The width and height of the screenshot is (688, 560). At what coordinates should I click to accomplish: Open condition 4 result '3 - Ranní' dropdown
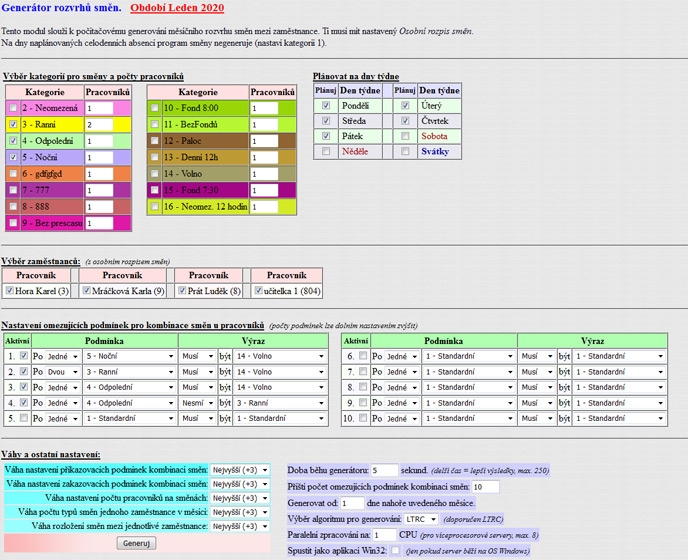[280, 403]
